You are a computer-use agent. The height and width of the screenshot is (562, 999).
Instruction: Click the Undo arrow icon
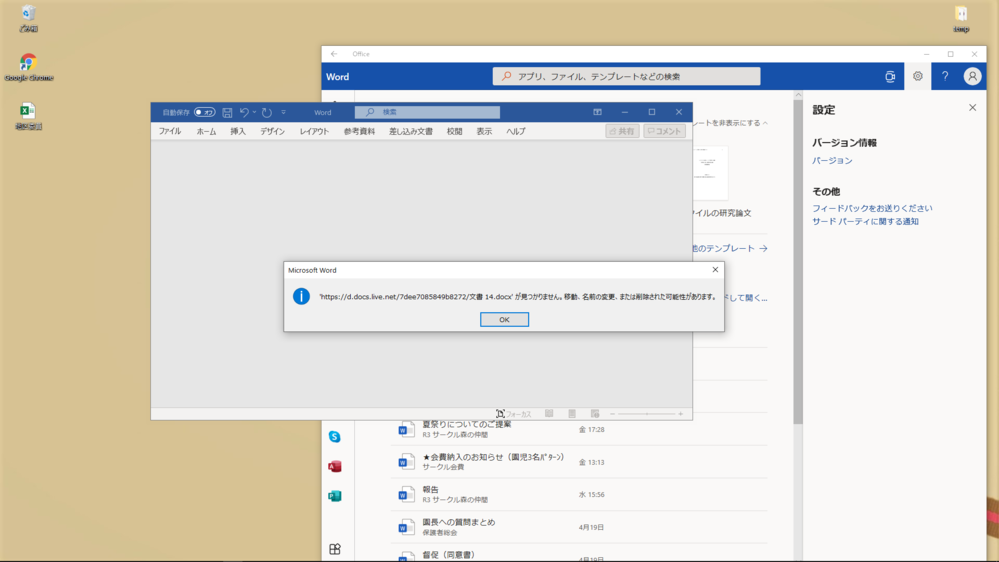tap(244, 112)
